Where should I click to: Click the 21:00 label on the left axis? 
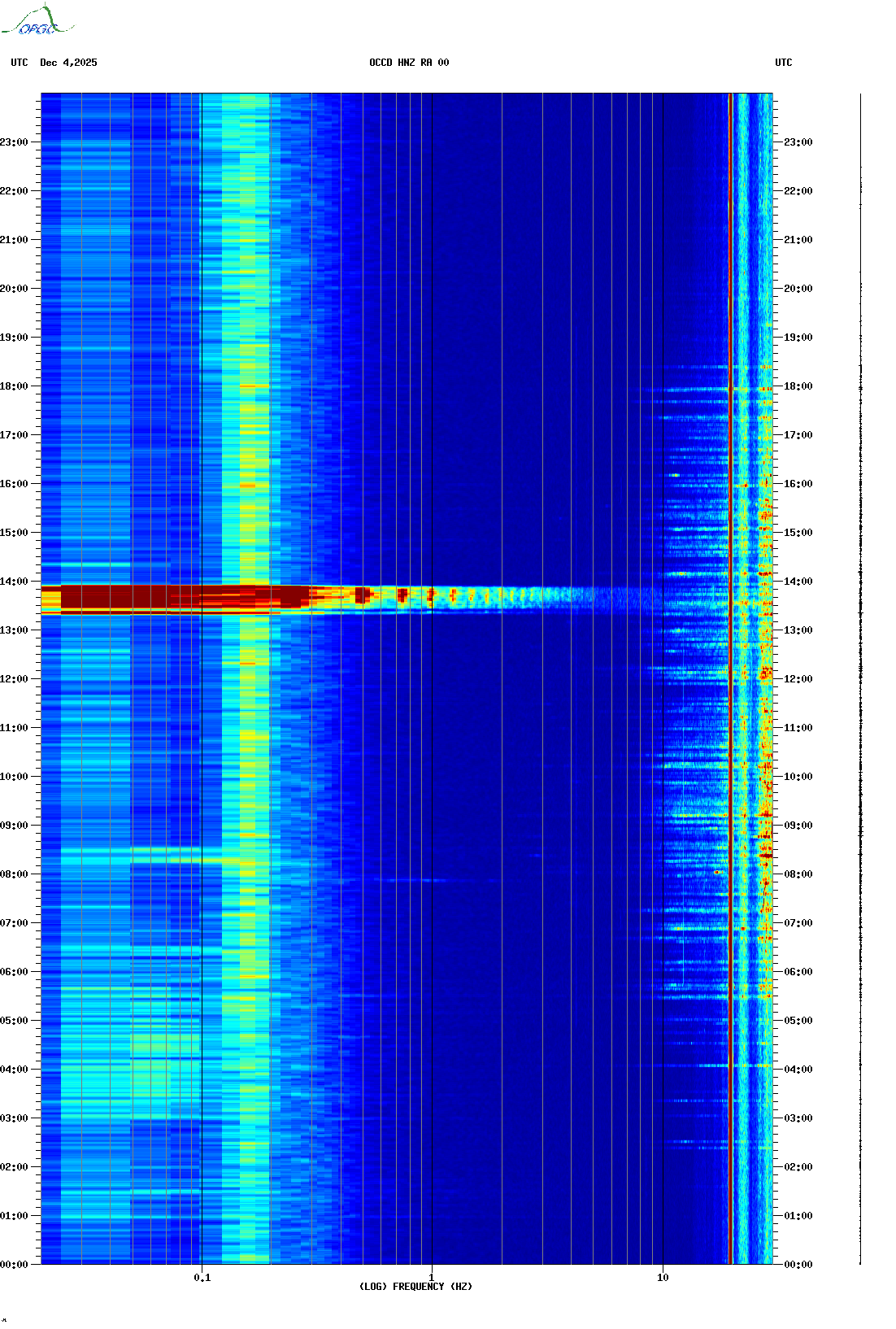tap(14, 240)
